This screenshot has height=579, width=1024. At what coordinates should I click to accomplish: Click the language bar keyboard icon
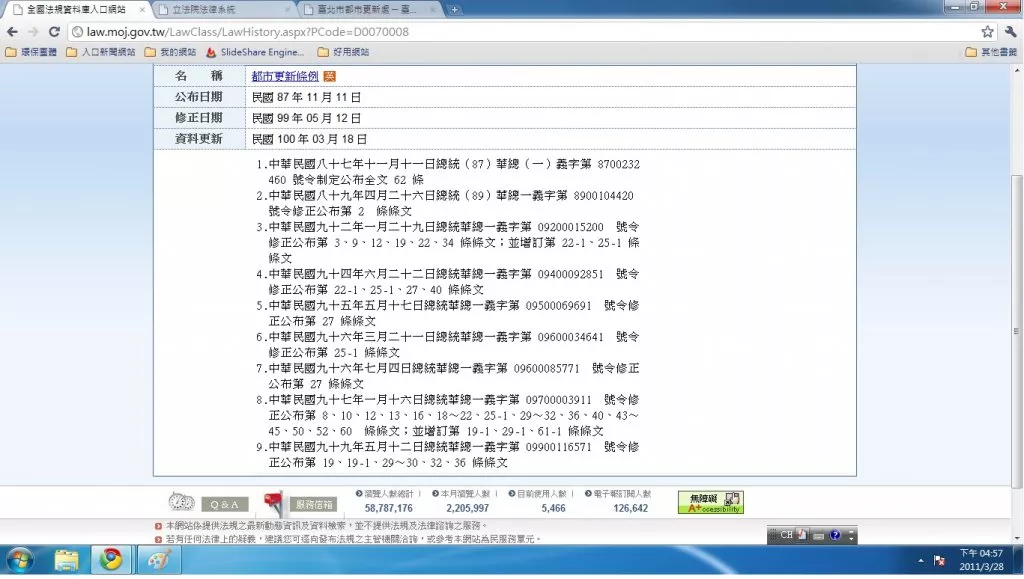(818, 535)
